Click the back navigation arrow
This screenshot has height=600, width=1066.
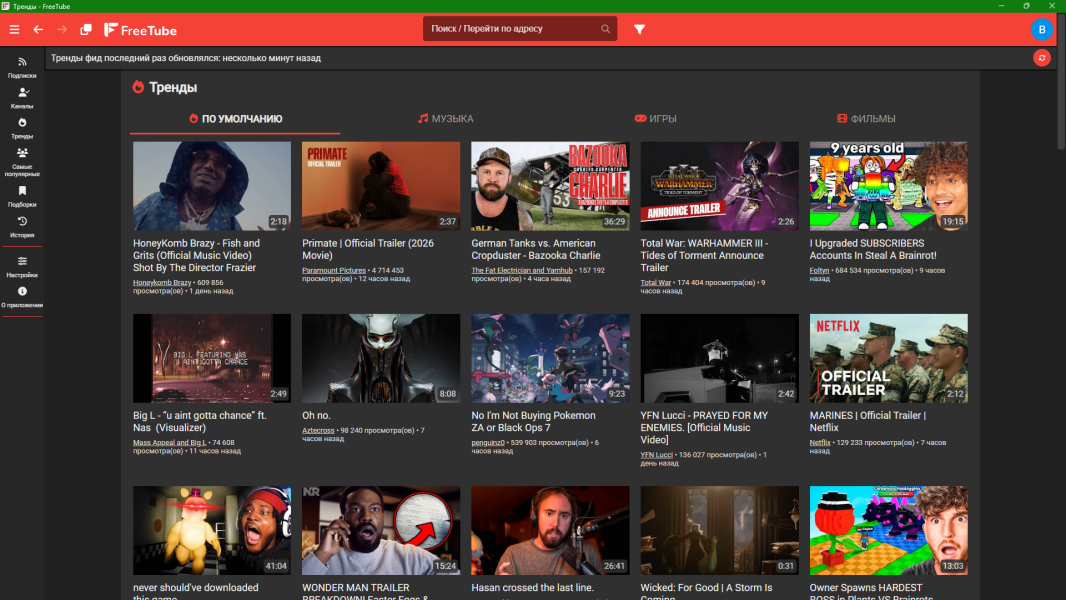click(x=38, y=29)
